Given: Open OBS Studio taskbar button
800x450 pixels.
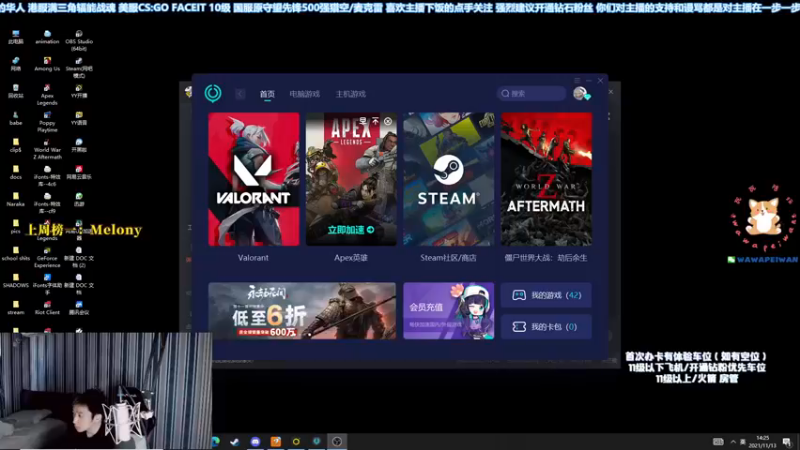Looking at the screenshot, I should (337, 441).
